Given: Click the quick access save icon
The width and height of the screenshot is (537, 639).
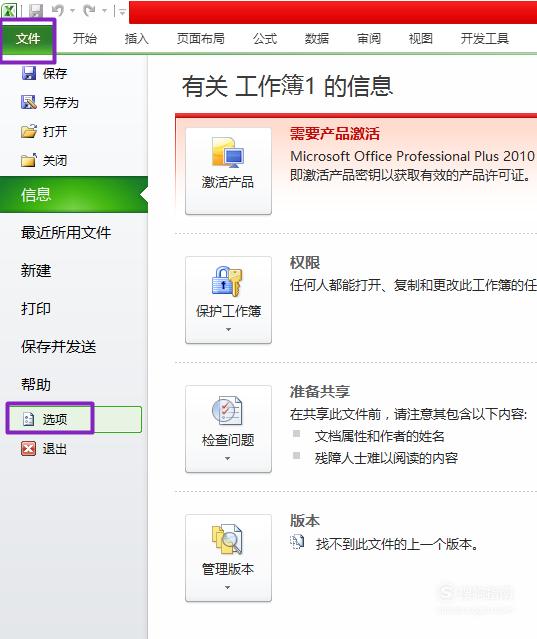Looking at the screenshot, I should pos(36,10).
